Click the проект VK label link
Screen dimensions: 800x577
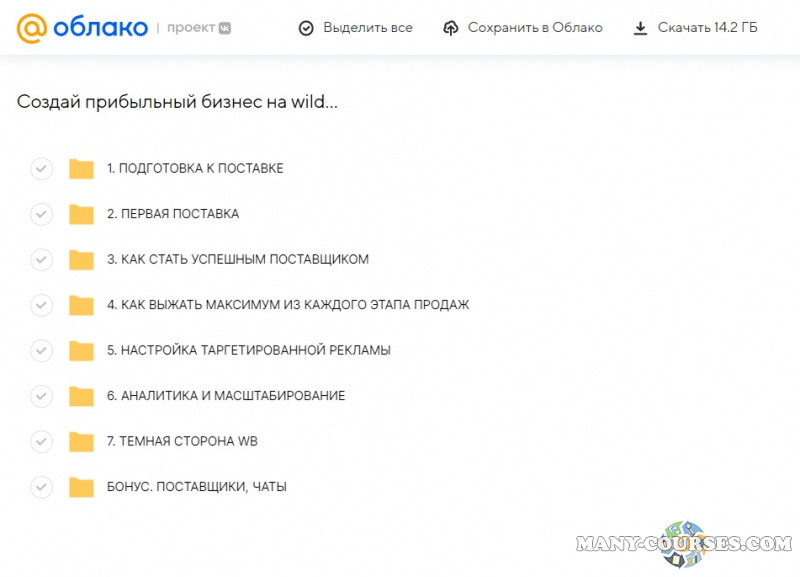point(199,28)
